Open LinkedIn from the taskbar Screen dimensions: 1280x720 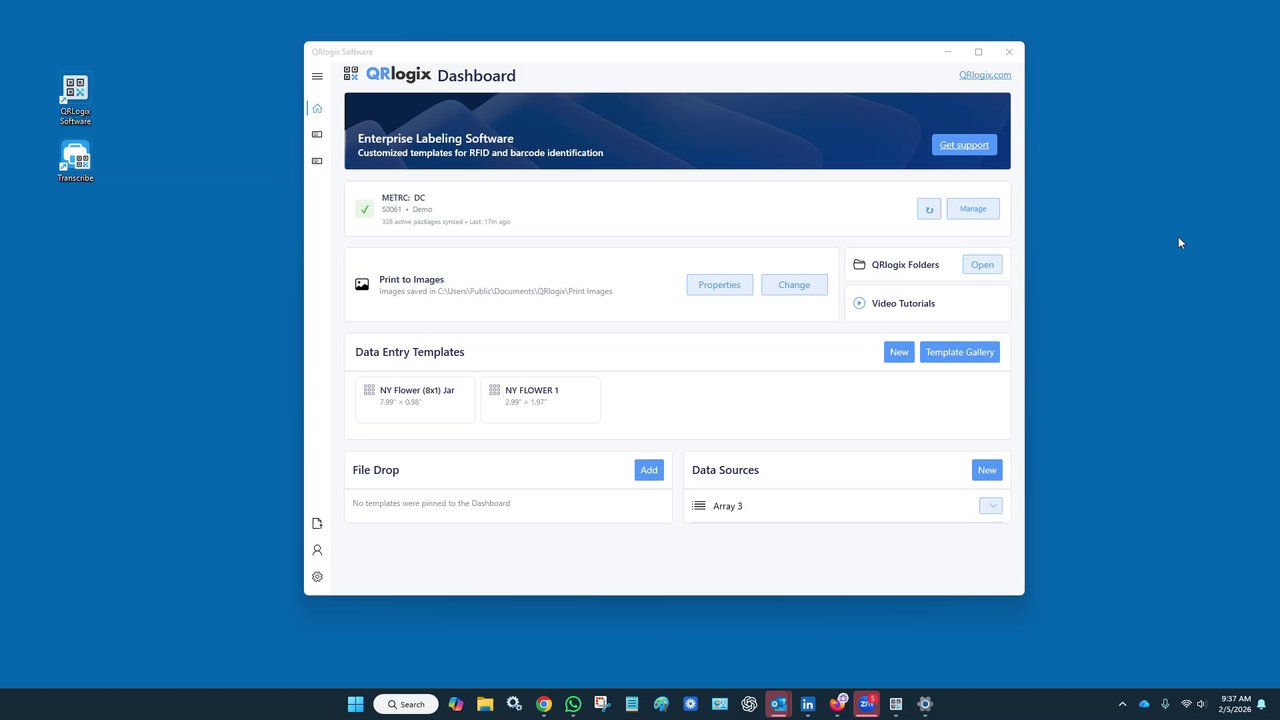pos(808,704)
